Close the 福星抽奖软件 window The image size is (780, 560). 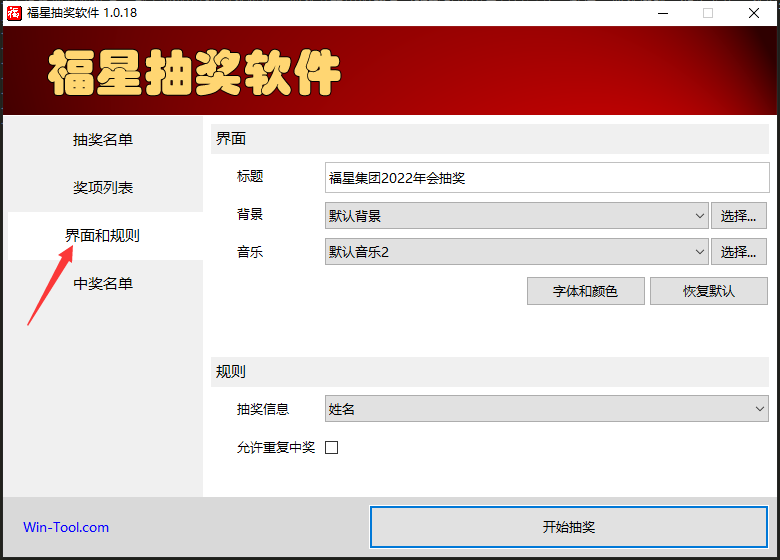point(754,13)
